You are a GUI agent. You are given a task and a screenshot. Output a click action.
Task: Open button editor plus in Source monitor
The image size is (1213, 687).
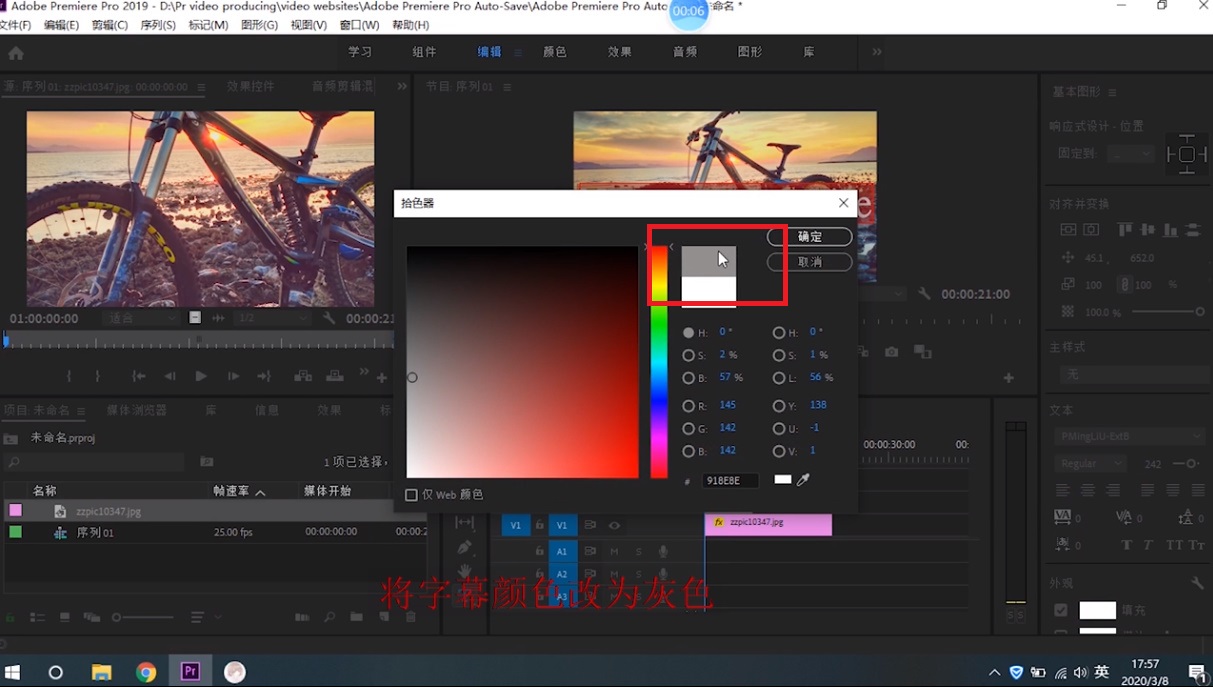point(381,378)
